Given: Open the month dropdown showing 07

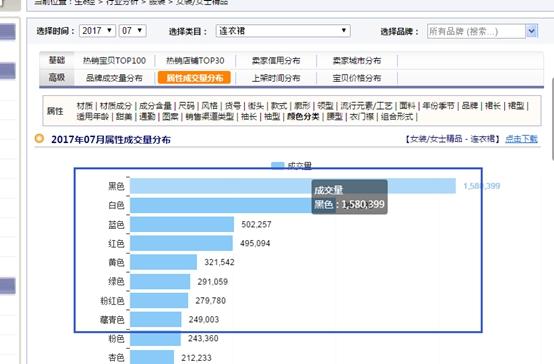Looking at the screenshot, I should pyautogui.click(x=132, y=31).
